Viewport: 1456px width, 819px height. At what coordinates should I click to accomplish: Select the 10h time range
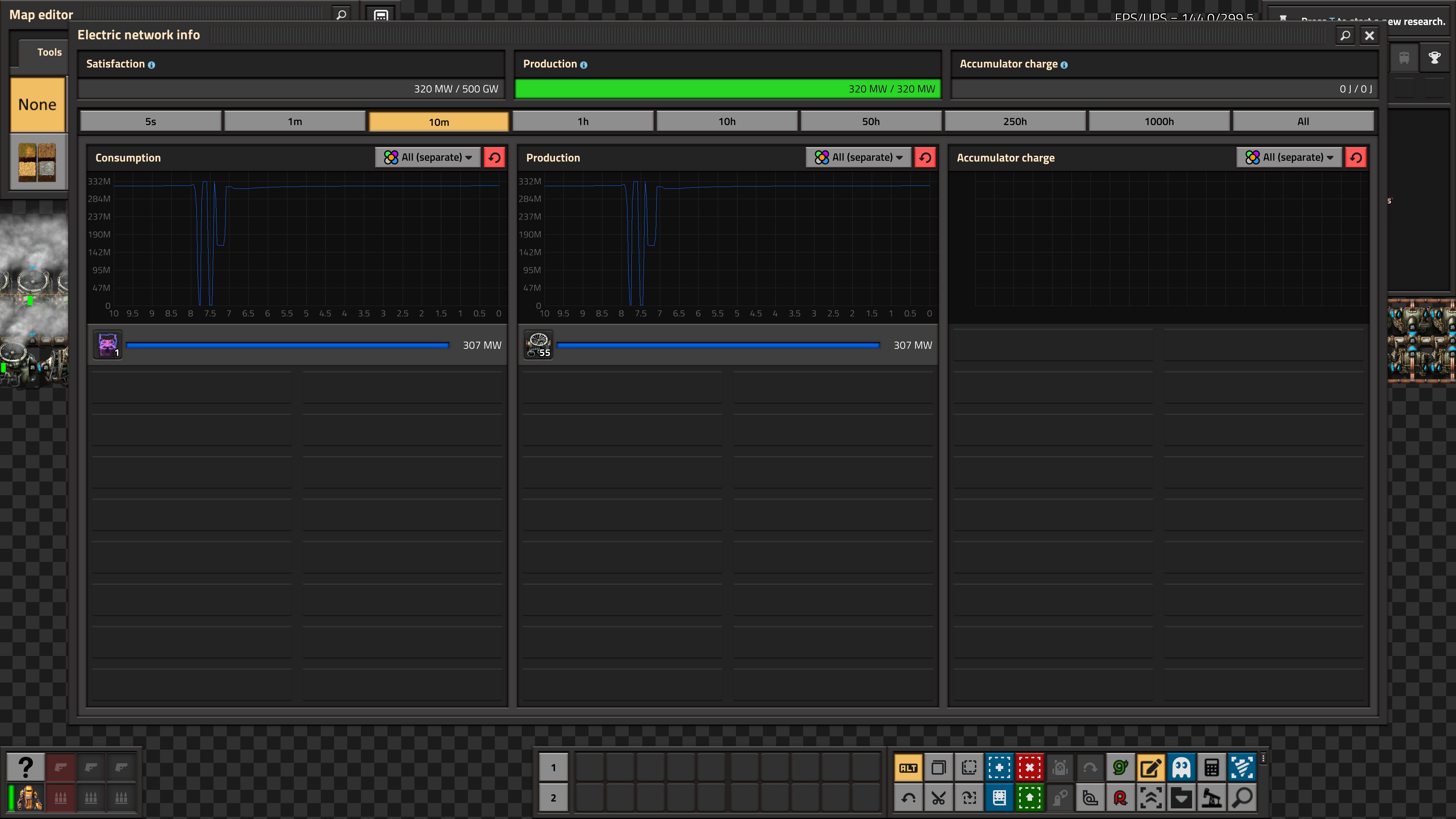pyautogui.click(x=727, y=121)
